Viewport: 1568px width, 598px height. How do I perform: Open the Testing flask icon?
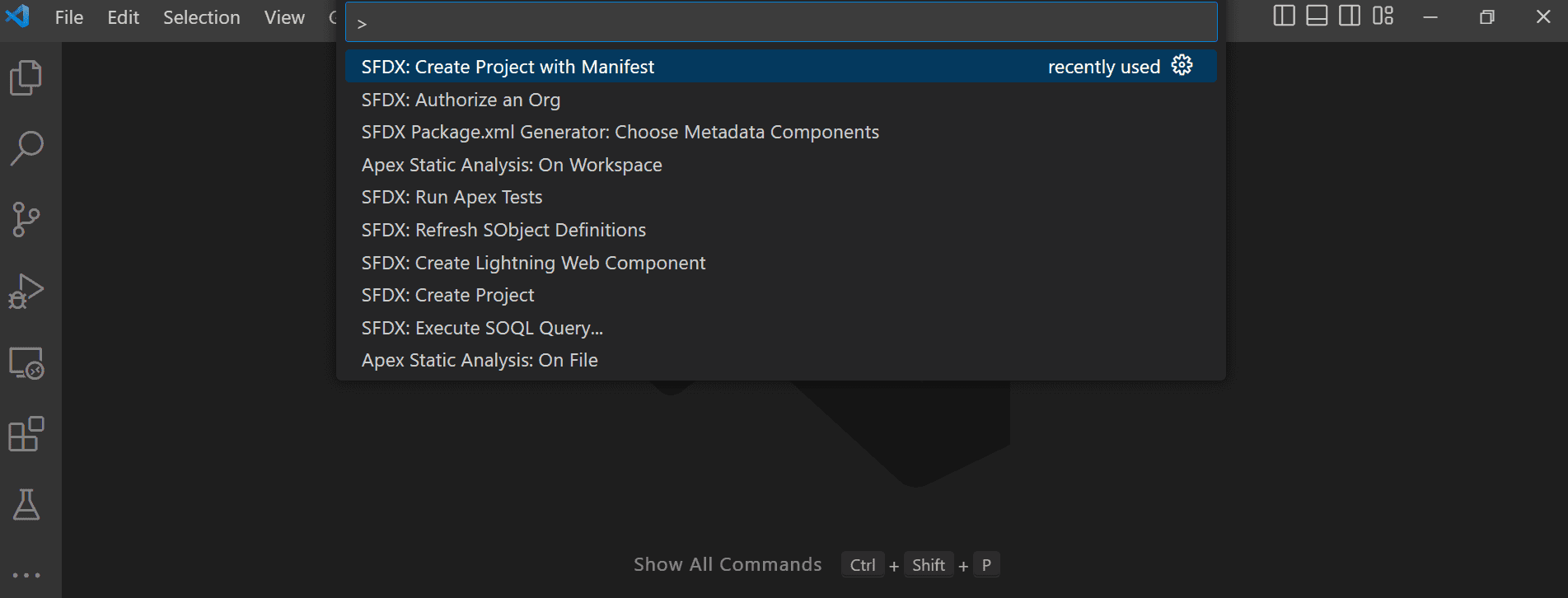point(26,505)
